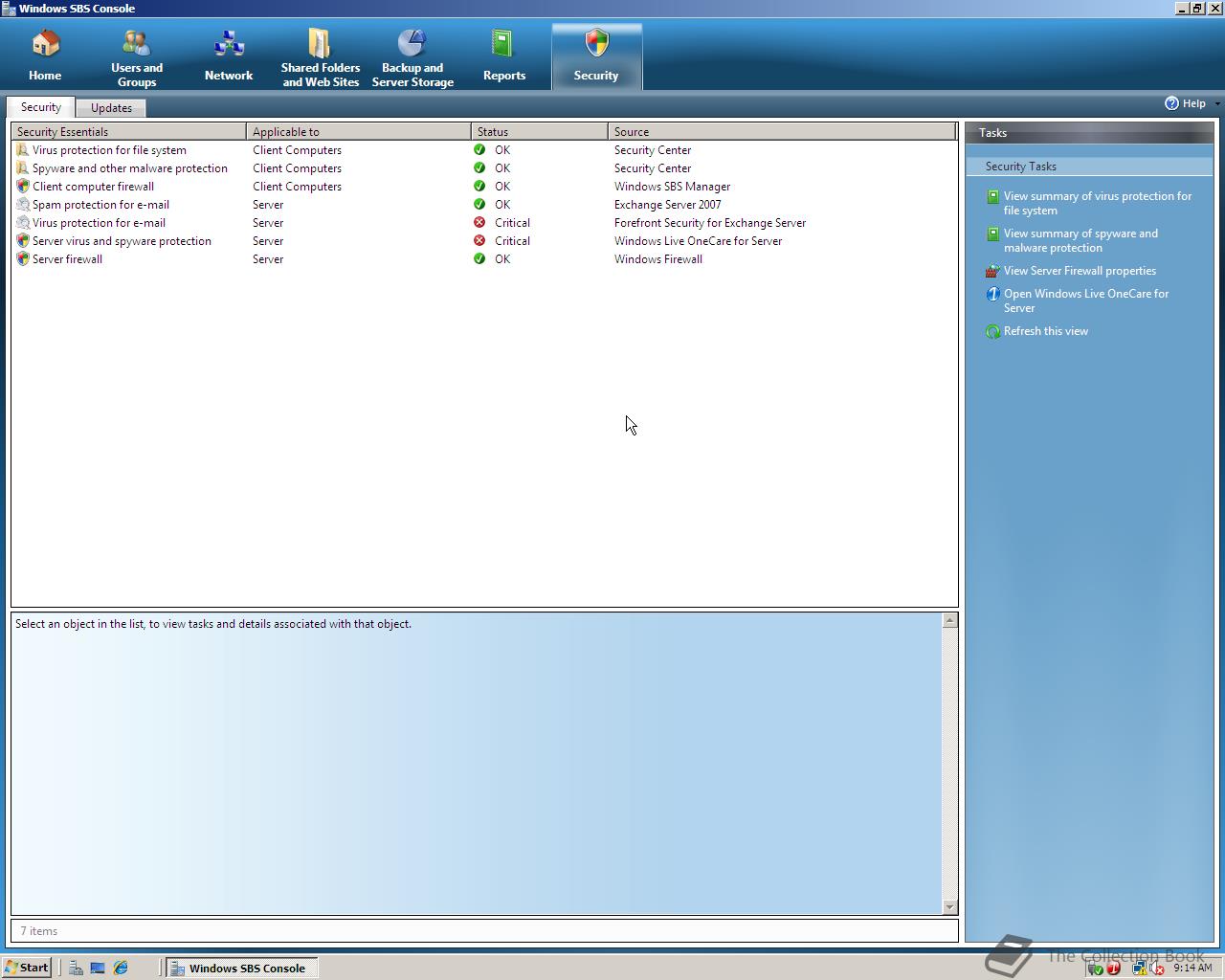Select the Security sub-tab
1225x980 pixels.
point(41,107)
